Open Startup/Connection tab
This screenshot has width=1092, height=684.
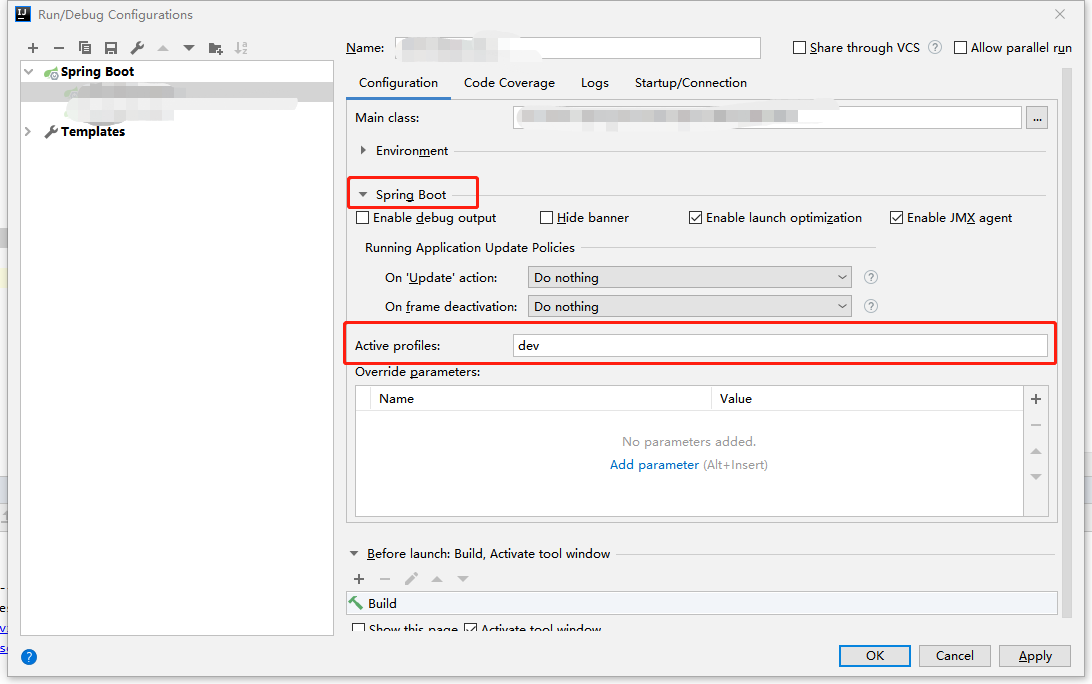click(690, 83)
